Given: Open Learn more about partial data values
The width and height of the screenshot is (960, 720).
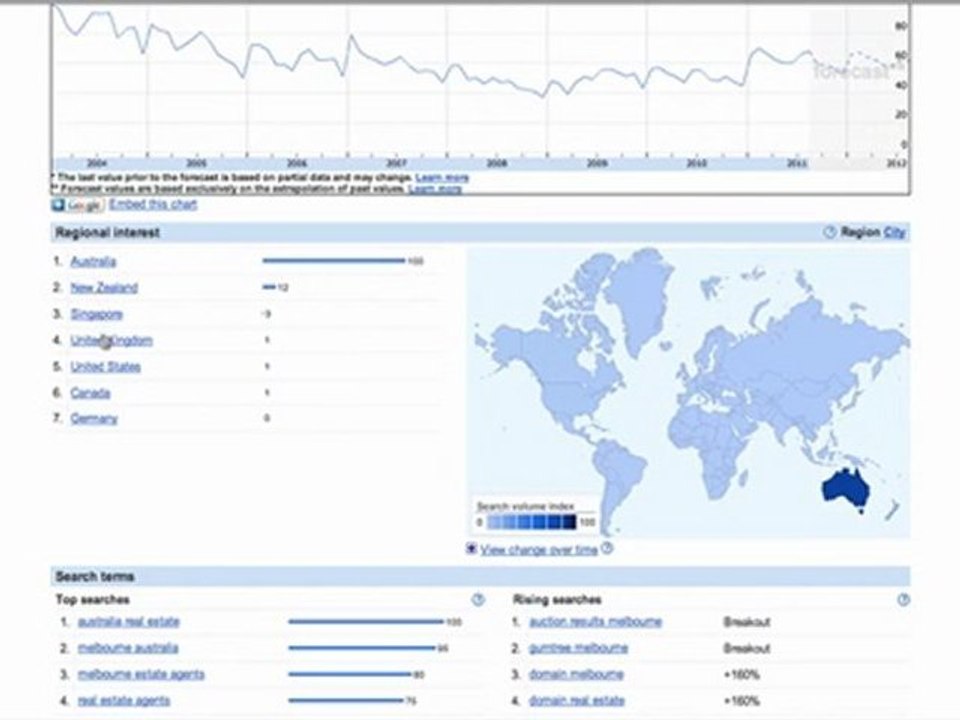Looking at the screenshot, I should (442, 178).
